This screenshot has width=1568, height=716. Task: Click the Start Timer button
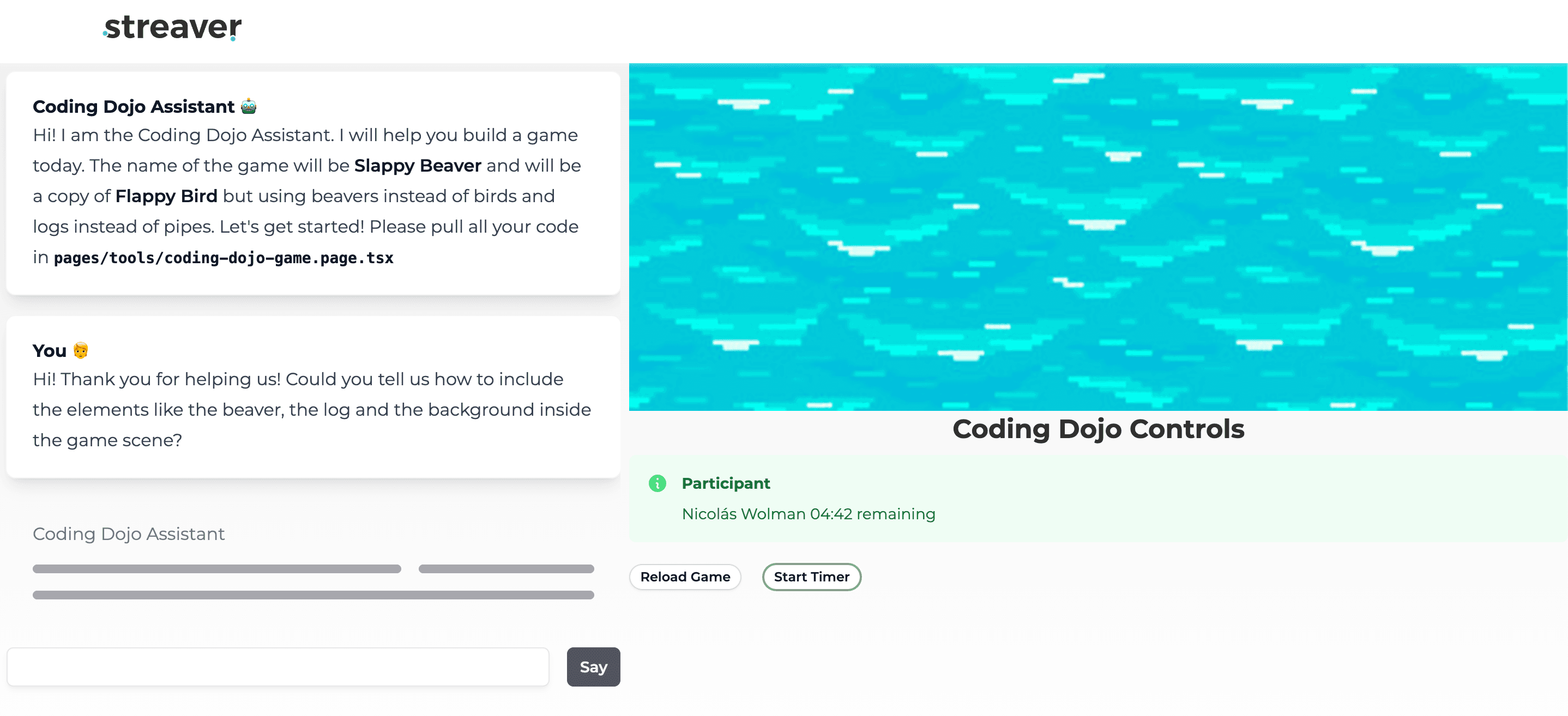point(811,577)
